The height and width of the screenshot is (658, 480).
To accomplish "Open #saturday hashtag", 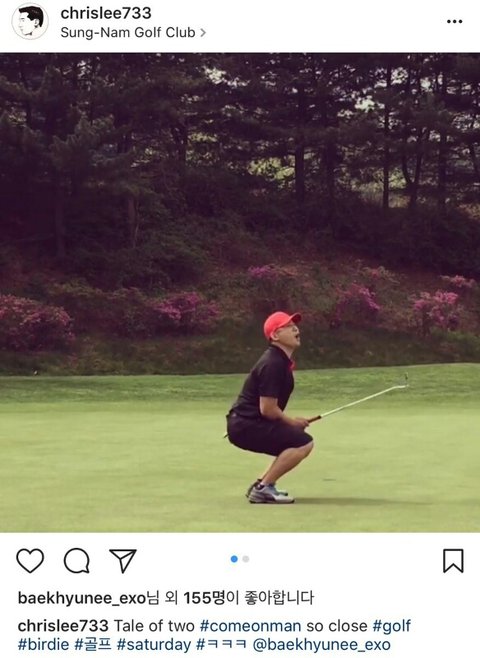I will pyautogui.click(x=154, y=645).
